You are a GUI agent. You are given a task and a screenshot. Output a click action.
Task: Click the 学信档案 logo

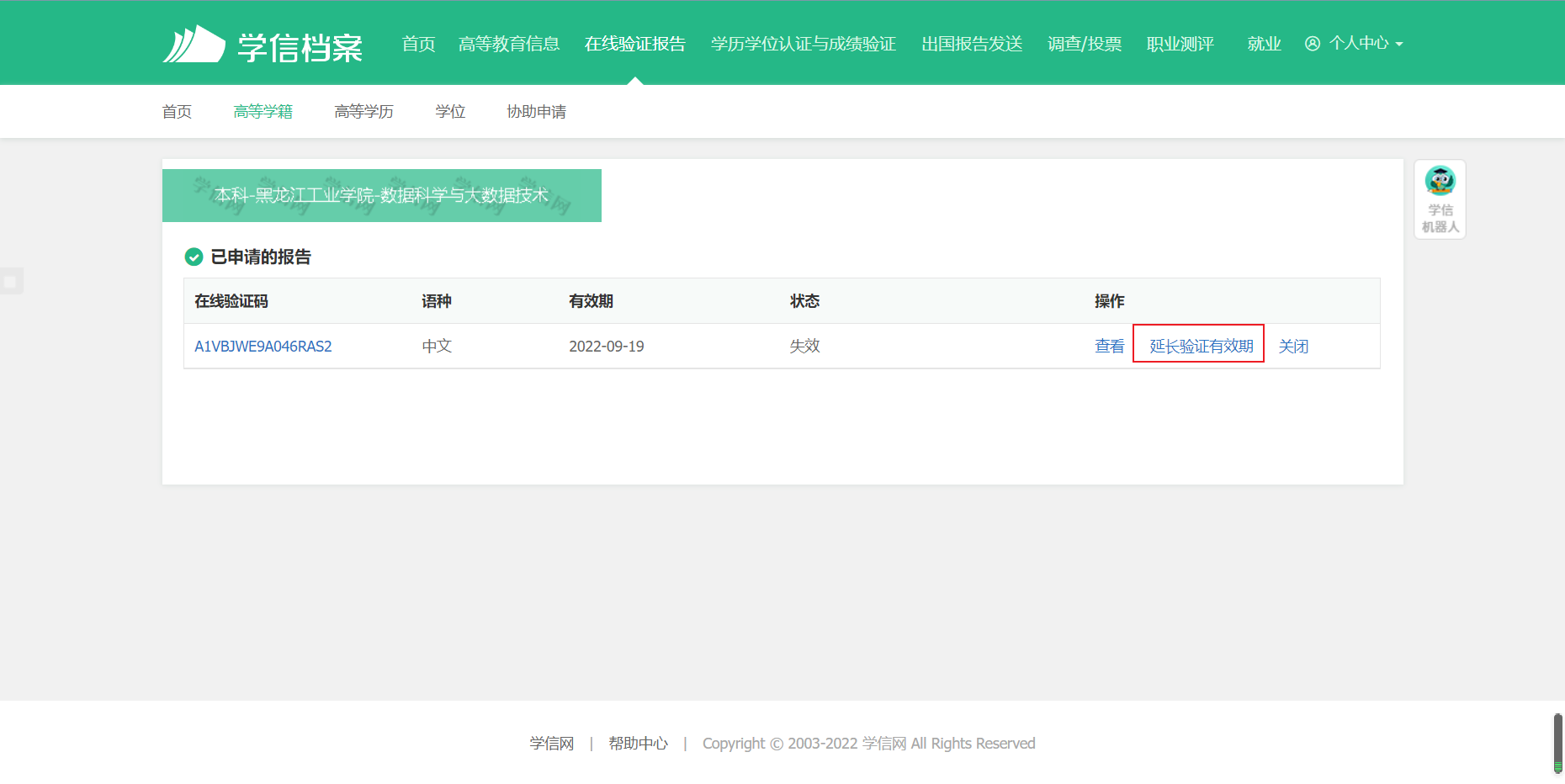[263, 45]
